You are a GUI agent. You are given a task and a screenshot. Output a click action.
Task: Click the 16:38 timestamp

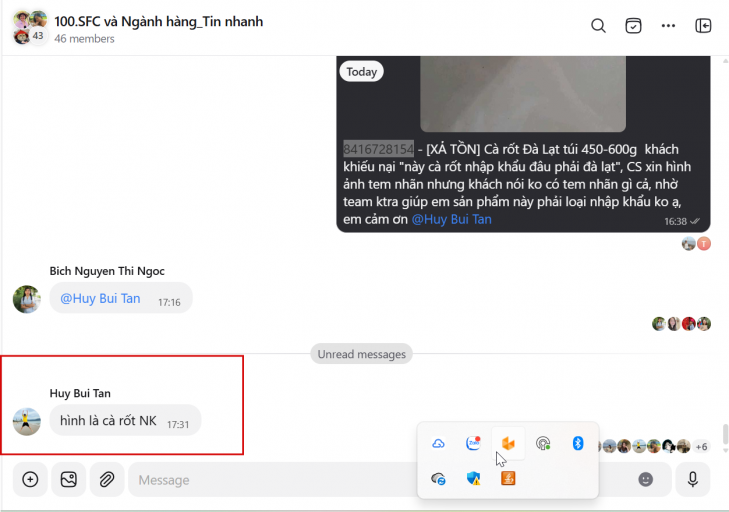click(676, 221)
